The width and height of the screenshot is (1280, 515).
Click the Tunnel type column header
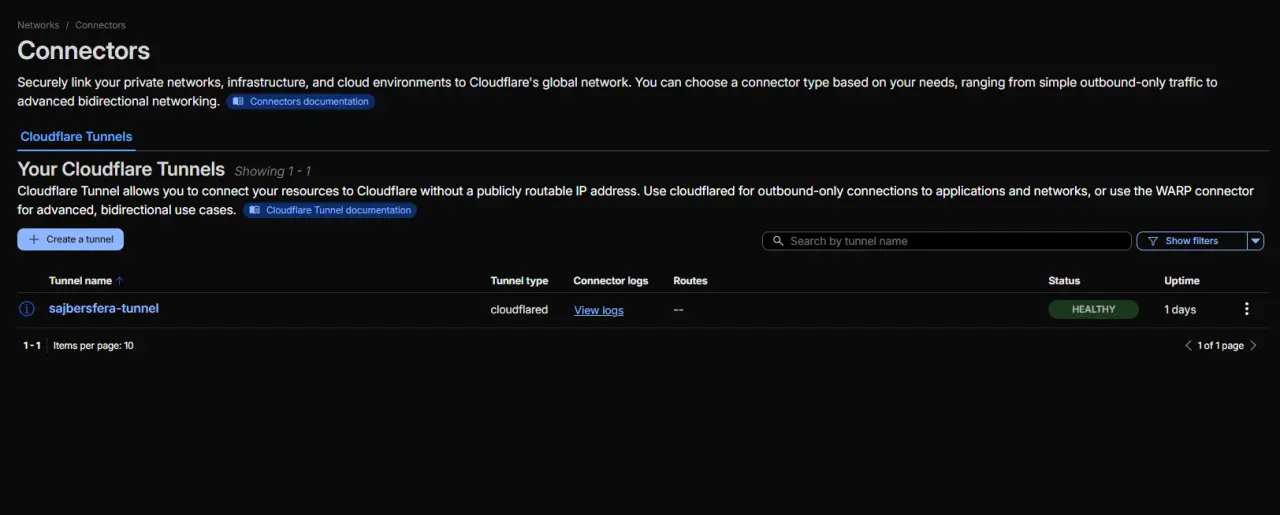pyautogui.click(x=519, y=281)
